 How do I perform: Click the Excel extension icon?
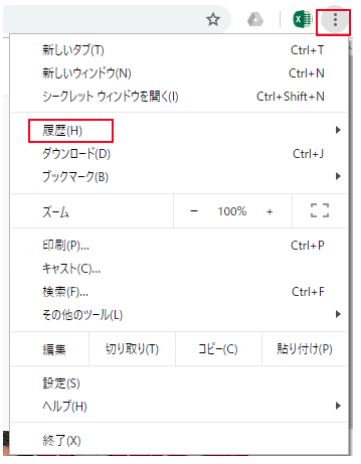click(x=303, y=19)
